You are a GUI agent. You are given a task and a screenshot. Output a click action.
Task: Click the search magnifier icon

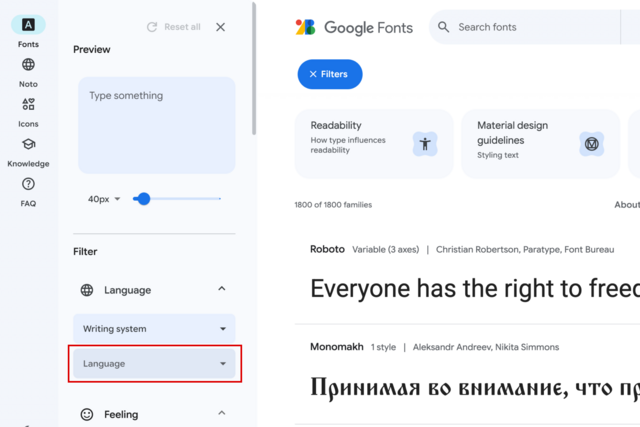pos(443,27)
